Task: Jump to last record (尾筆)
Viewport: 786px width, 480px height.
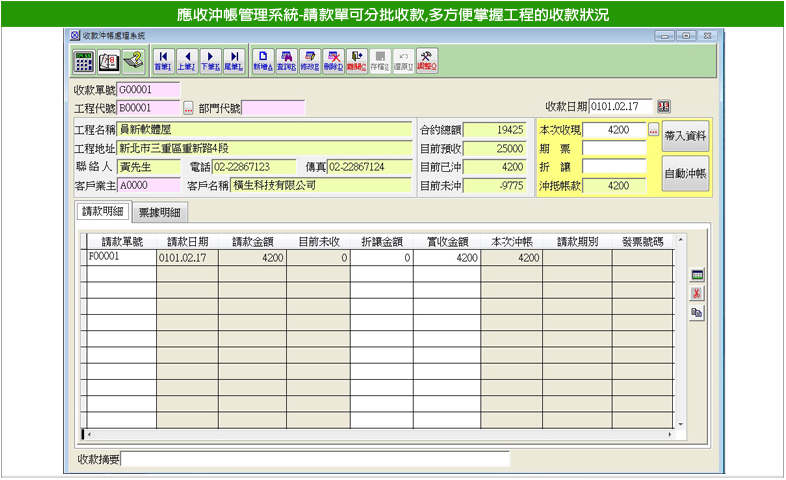Action: (x=233, y=60)
